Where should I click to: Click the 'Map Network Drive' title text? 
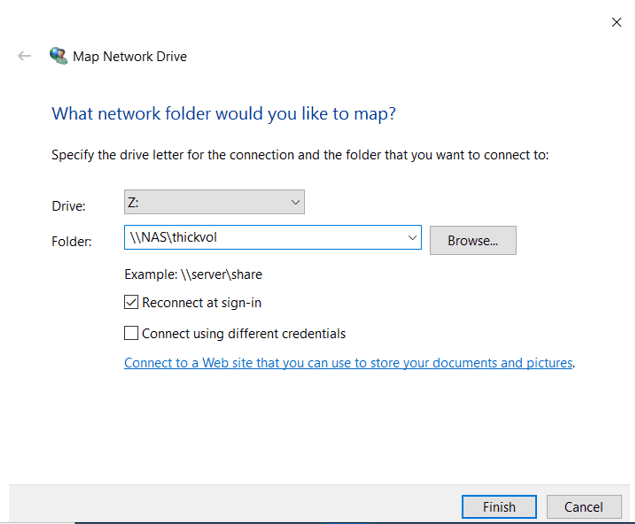tap(130, 57)
